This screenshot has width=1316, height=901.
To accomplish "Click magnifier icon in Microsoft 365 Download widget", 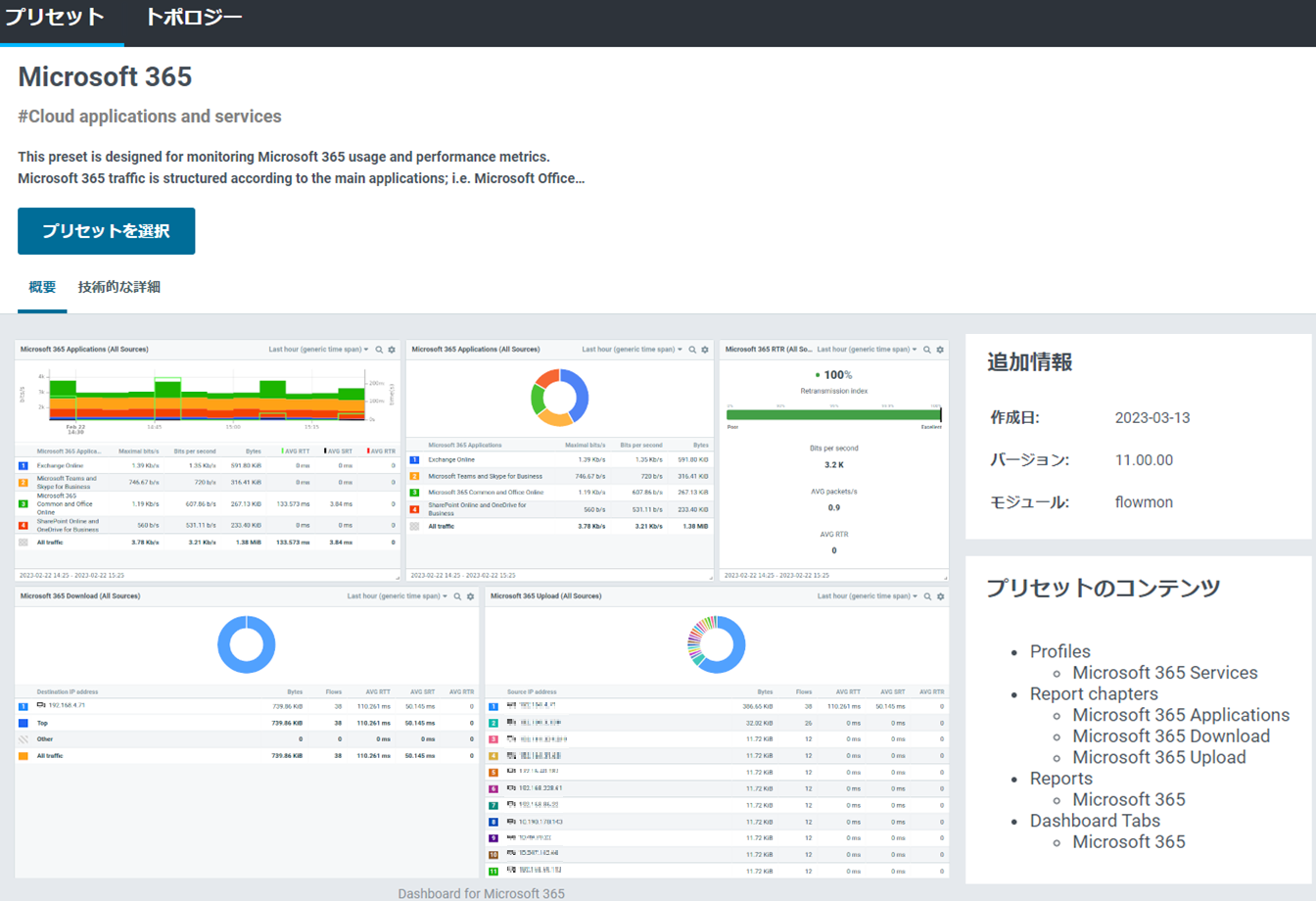I will click(x=457, y=596).
